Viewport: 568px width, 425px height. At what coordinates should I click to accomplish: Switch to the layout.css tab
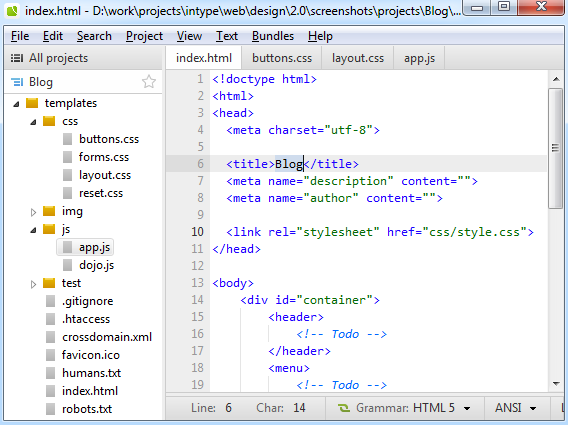(358, 58)
